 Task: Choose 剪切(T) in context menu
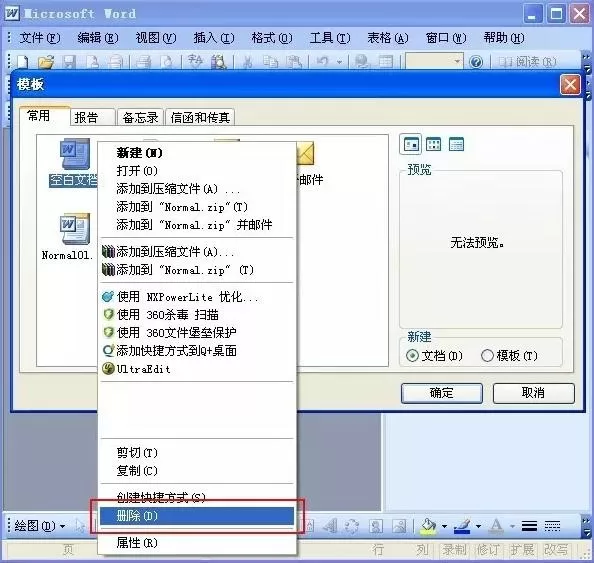click(197, 453)
